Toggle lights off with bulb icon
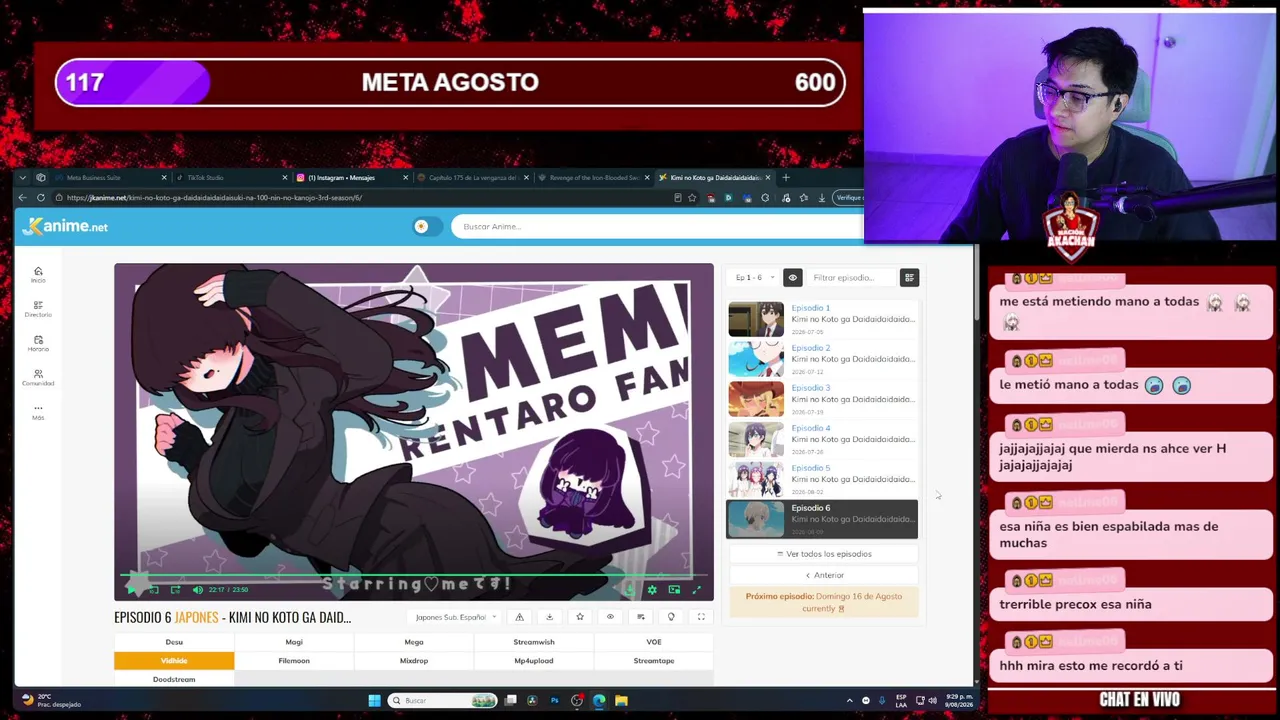 671,617
